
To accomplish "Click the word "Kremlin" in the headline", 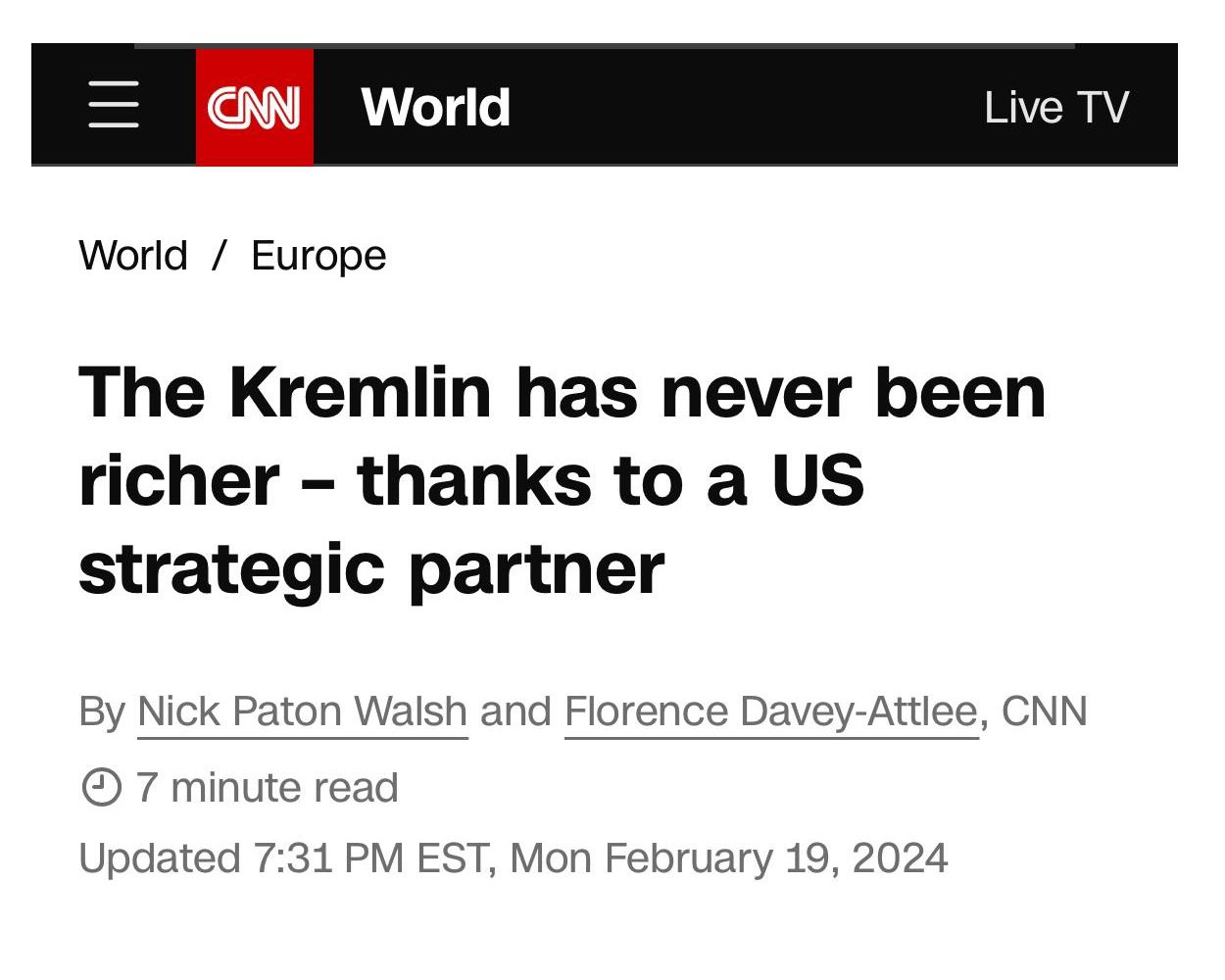I will 360,392.
